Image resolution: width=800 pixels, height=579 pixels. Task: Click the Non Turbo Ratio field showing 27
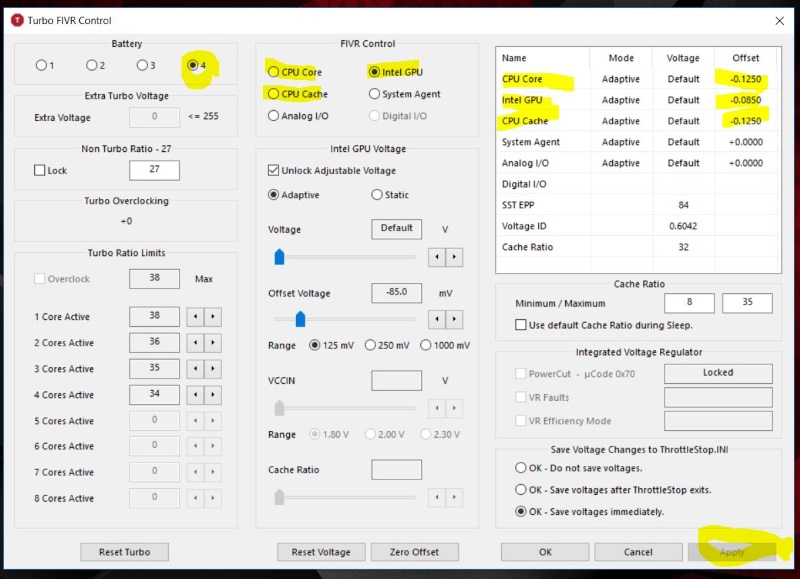[154, 170]
